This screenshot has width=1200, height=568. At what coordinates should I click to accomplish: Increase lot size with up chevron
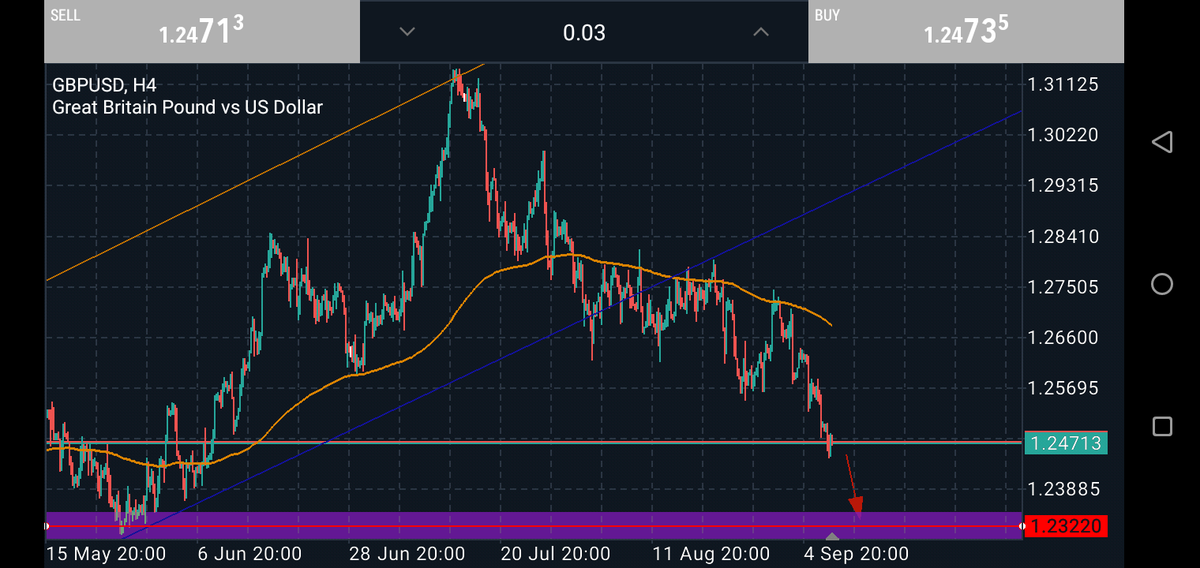tap(761, 32)
